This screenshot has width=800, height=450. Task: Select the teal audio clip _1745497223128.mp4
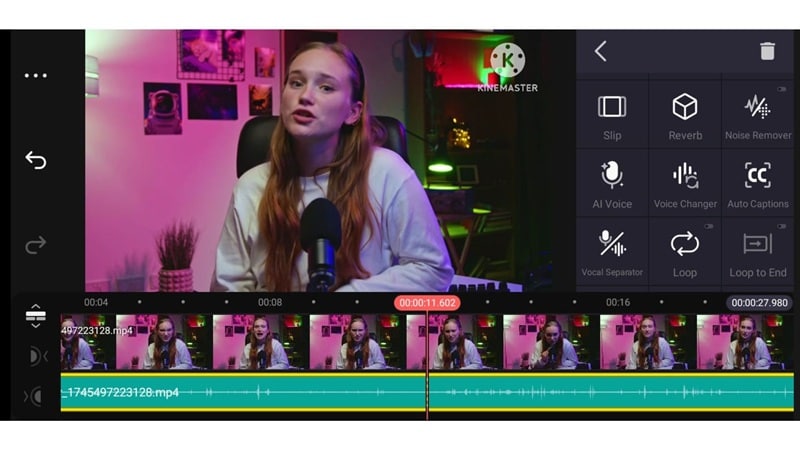[x=427, y=392]
